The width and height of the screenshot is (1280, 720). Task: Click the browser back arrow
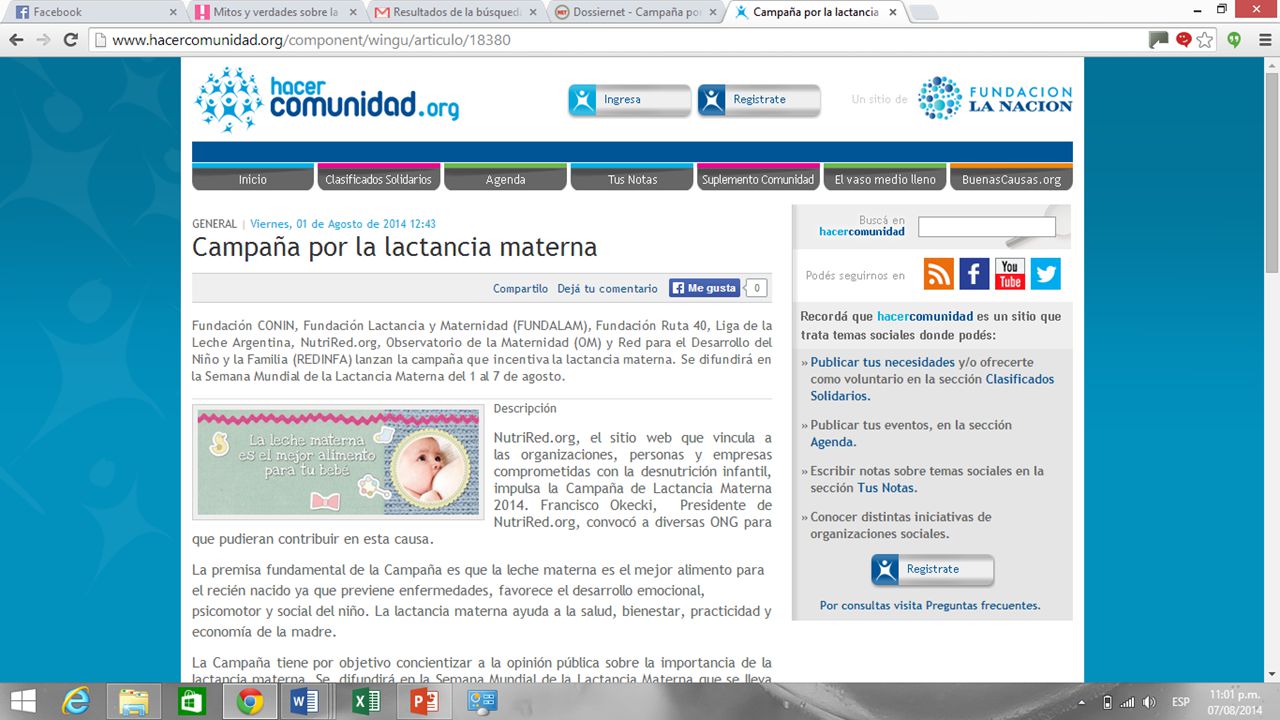[x=16, y=40]
